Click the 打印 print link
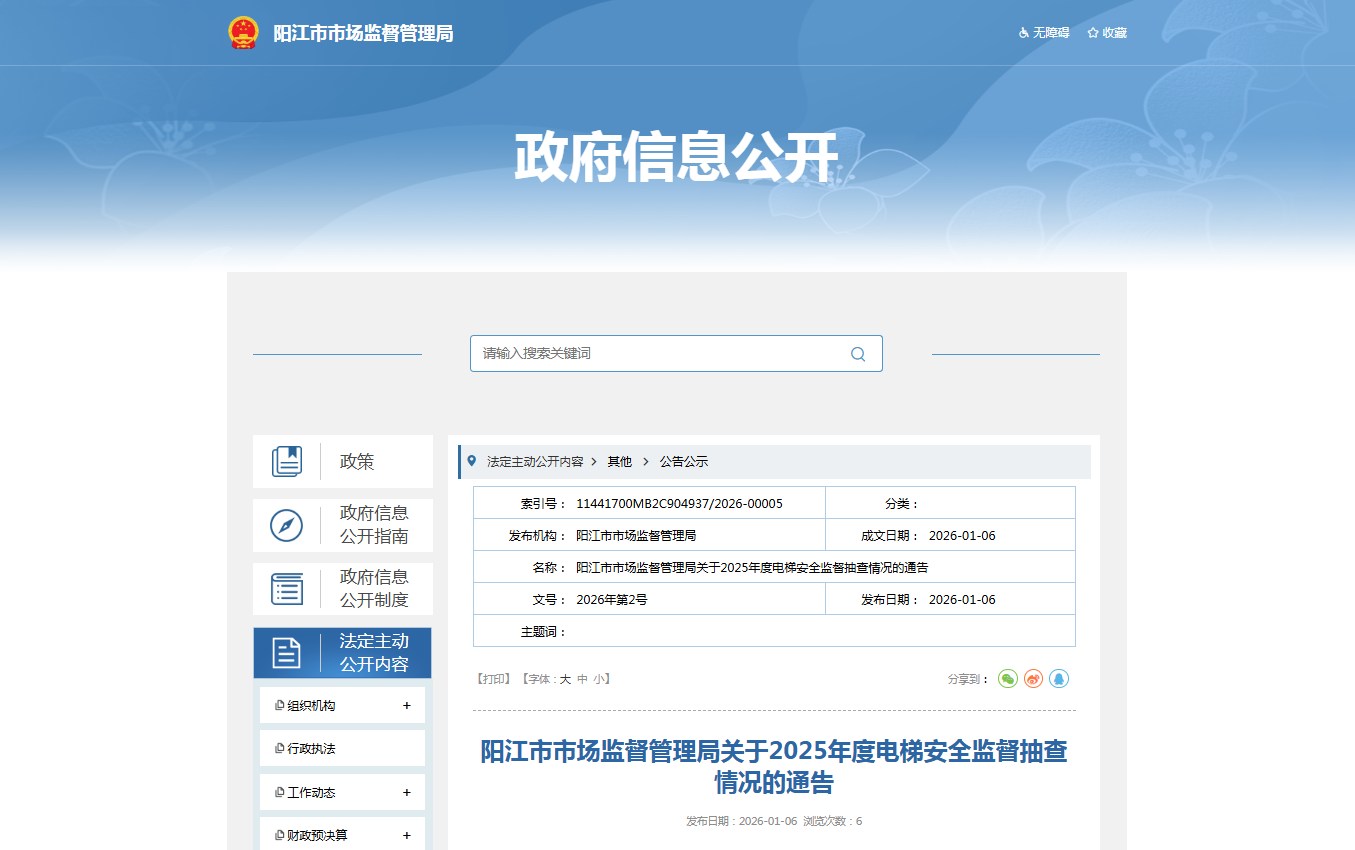The image size is (1355, 850). [x=494, y=679]
